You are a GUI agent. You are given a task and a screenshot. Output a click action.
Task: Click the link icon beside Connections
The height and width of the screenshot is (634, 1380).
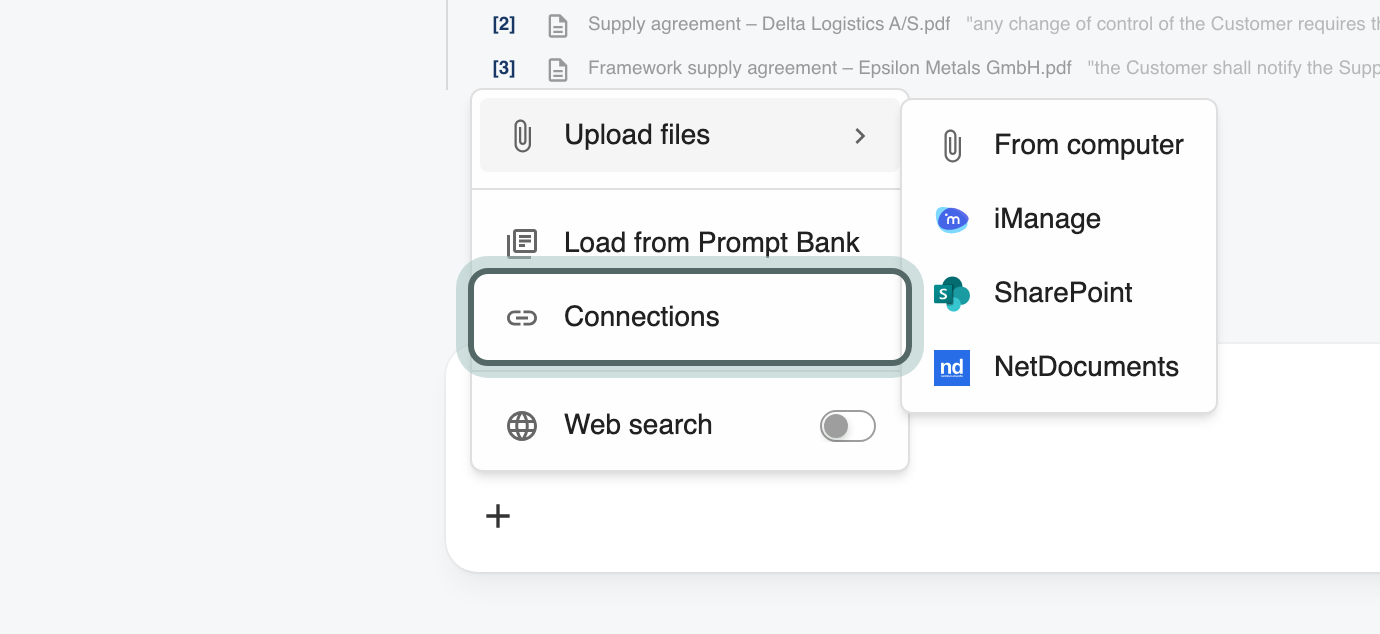[522, 317]
